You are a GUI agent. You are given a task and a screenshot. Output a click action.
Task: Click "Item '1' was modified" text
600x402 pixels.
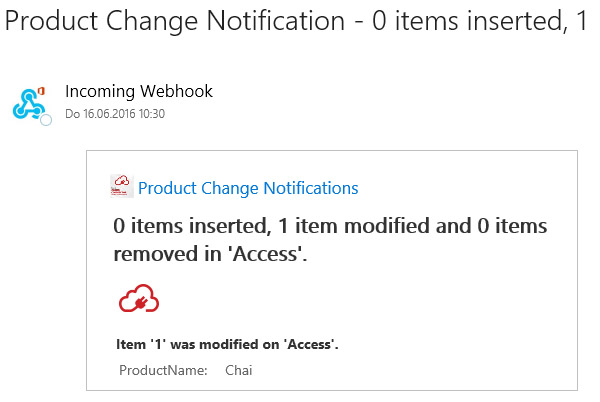[x=228, y=345]
